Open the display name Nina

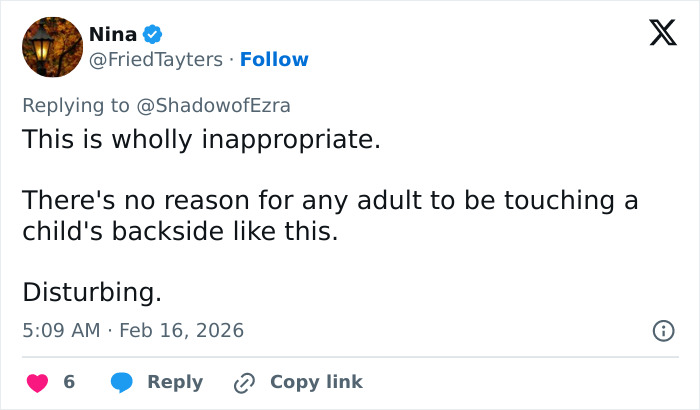(113, 34)
